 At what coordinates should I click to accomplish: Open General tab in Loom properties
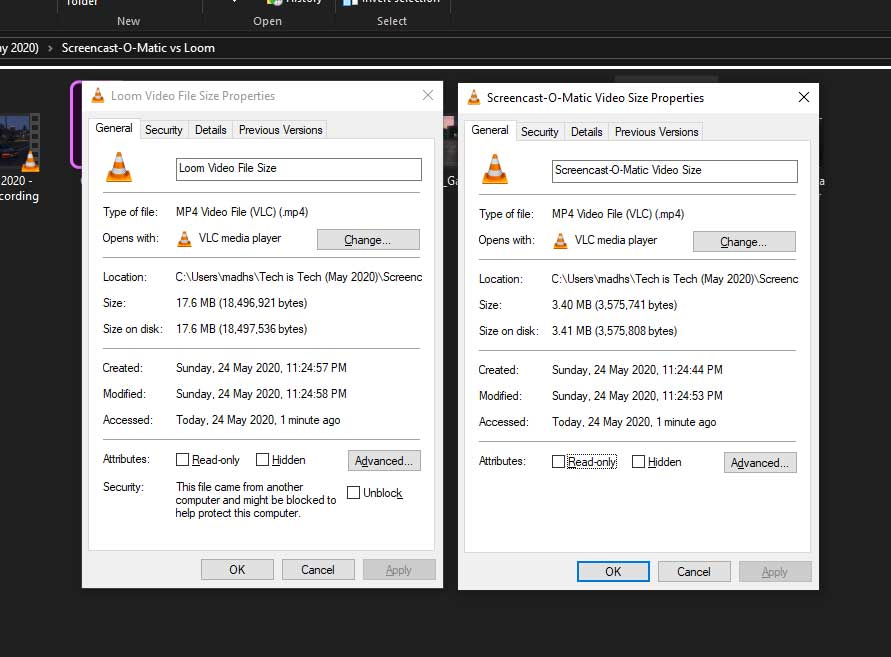114,128
